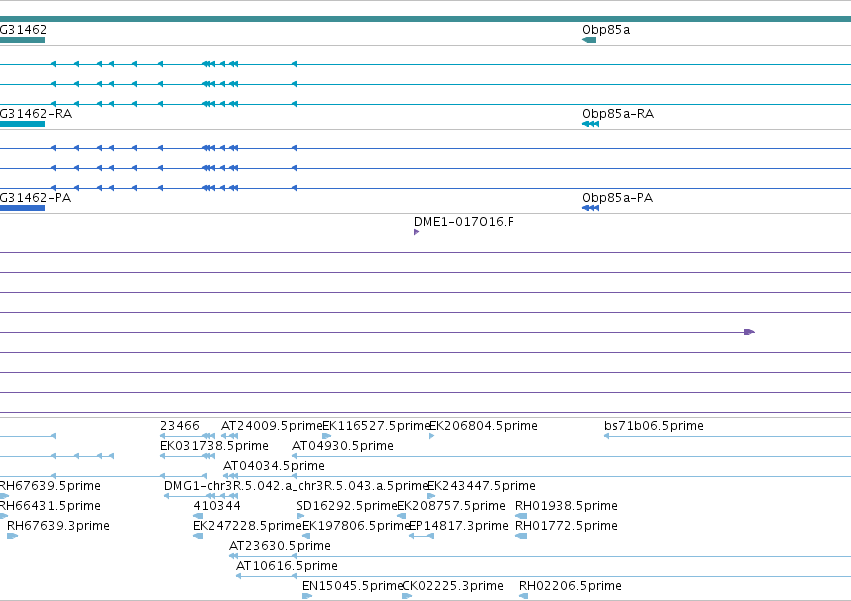
Task: Select the RH01938.5prime arrow glyph
Action: click(x=521, y=516)
